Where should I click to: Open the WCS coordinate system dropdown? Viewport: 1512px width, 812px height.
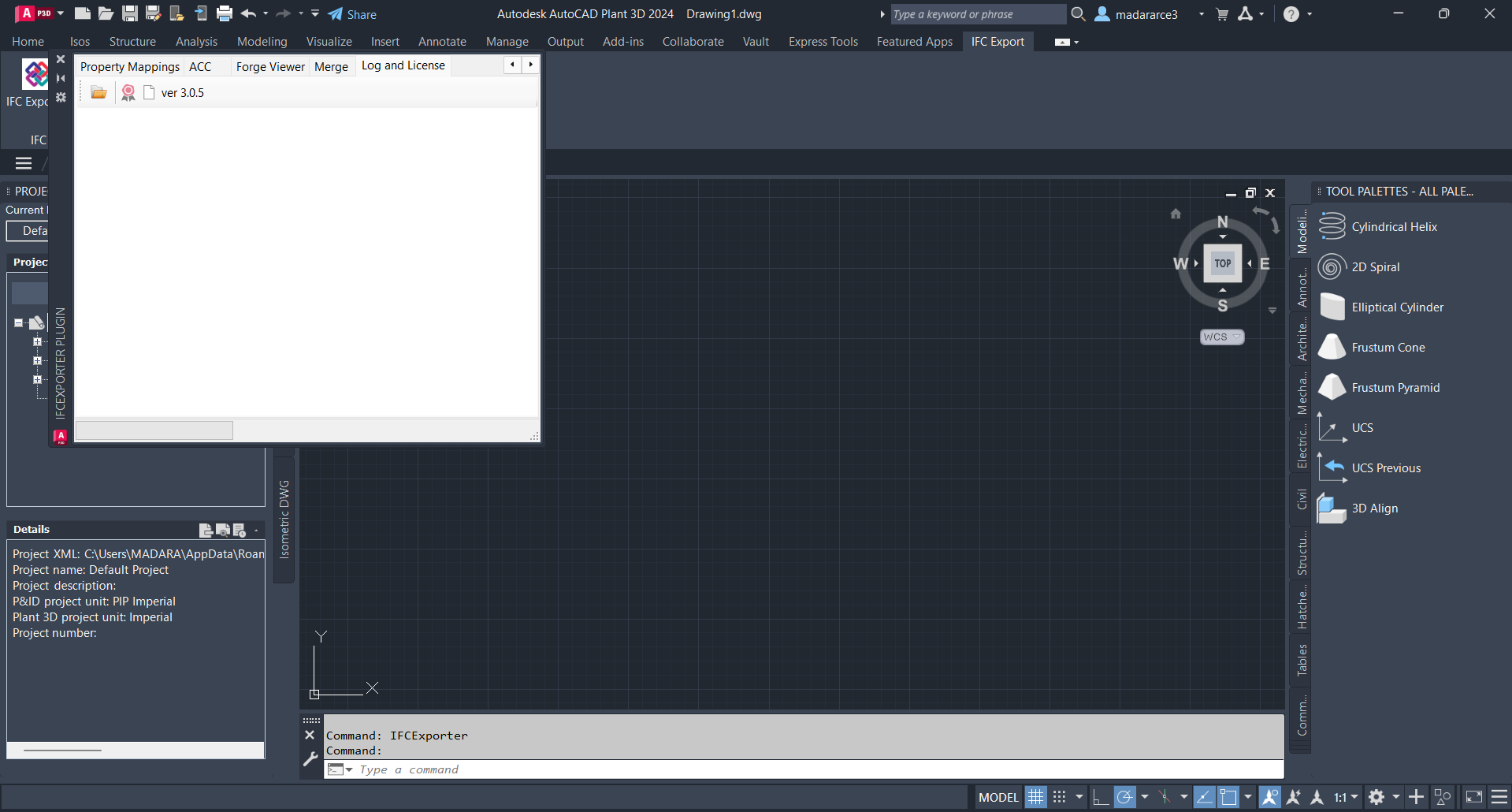[1221, 337]
